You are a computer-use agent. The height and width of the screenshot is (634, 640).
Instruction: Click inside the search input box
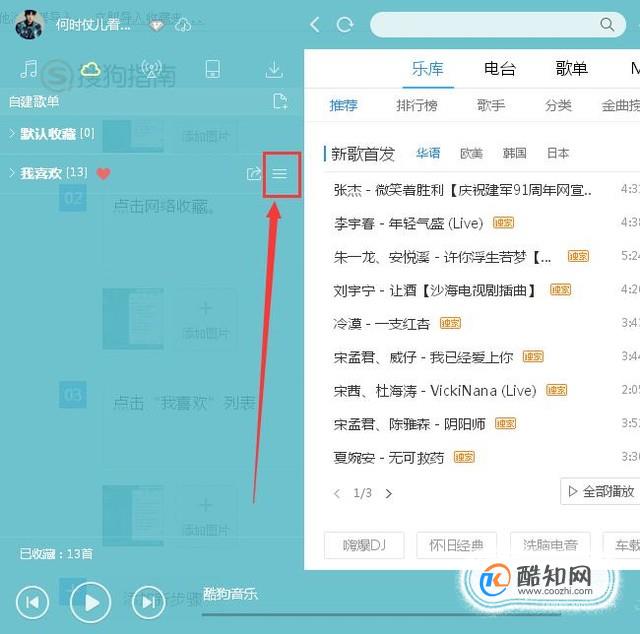pos(498,24)
